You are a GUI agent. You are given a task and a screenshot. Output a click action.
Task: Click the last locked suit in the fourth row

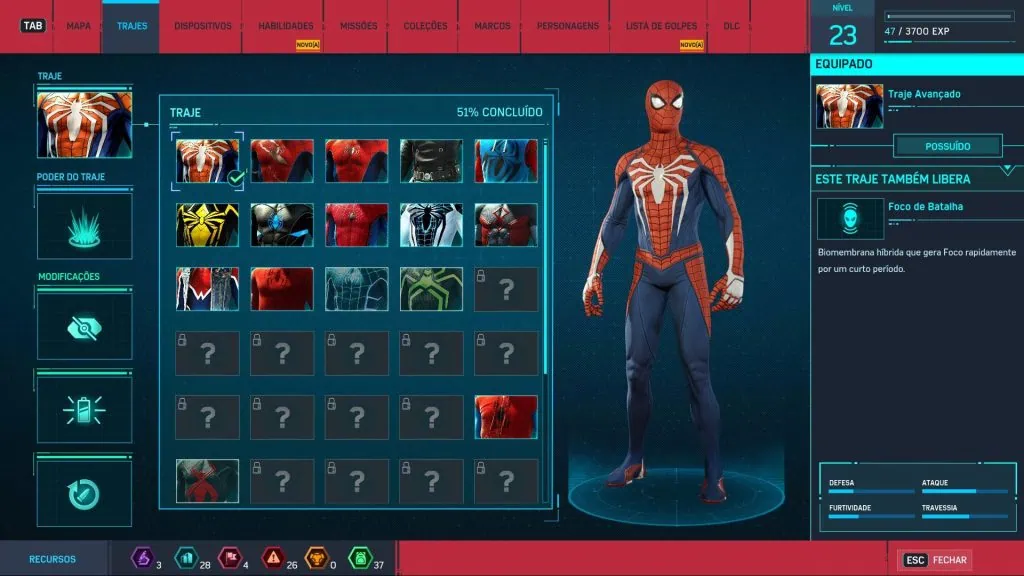pyautogui.click(x=506, y=353)
